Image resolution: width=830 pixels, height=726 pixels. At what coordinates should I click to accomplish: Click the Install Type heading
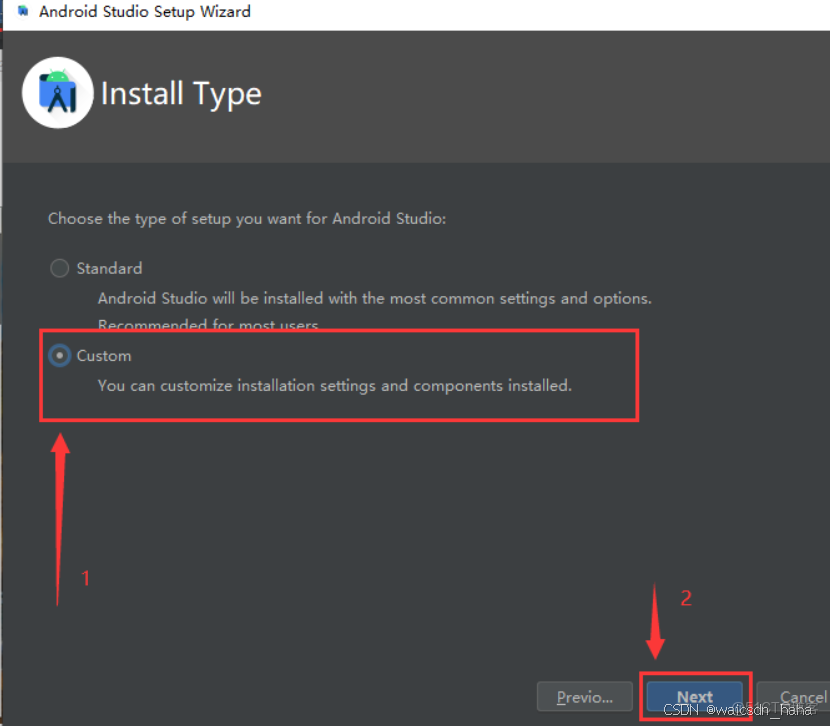180,92
